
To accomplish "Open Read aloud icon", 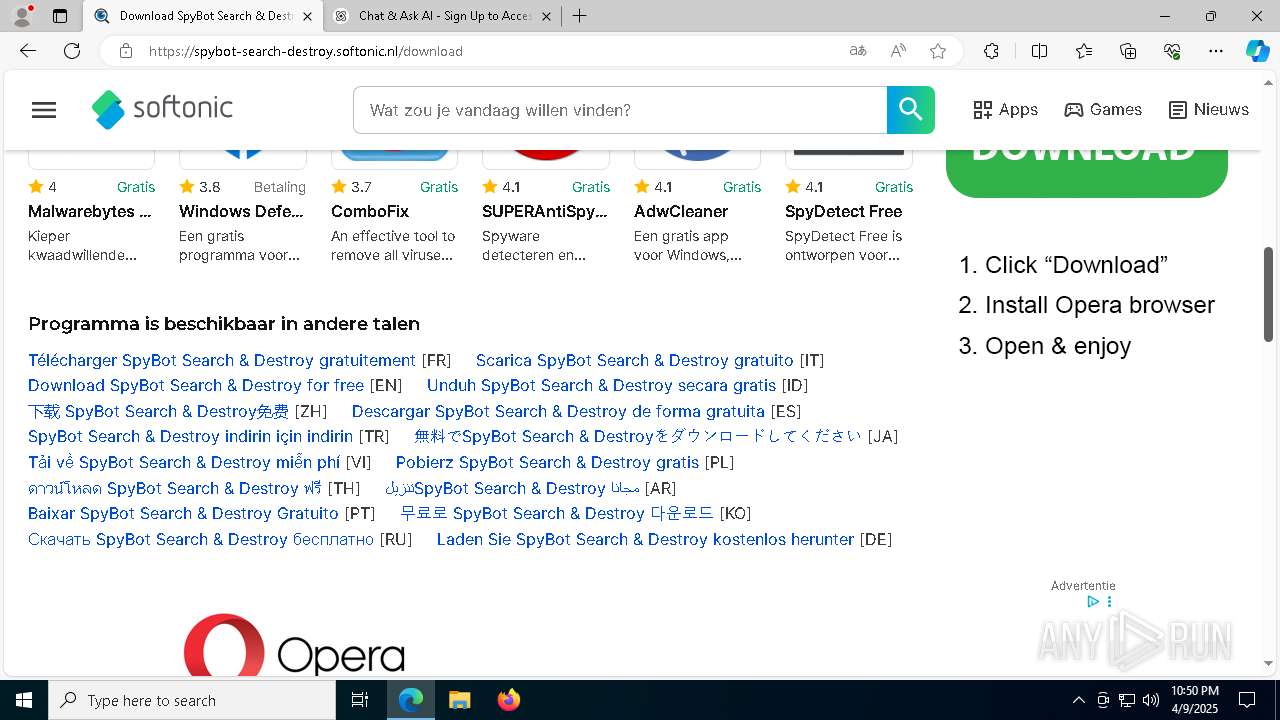I will point(898,51).
